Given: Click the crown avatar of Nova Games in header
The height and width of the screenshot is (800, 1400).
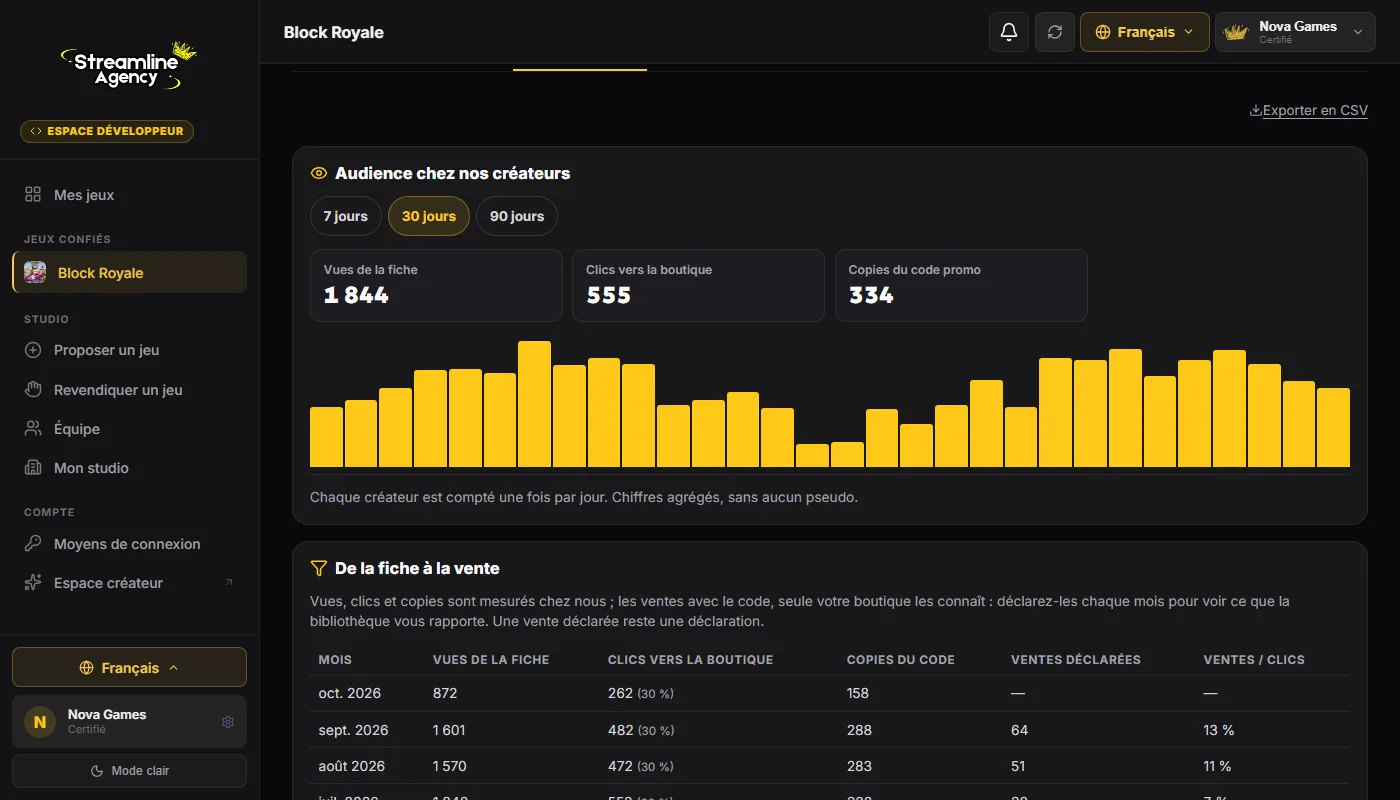Looking at the screenshot, I should point(1237,32).
